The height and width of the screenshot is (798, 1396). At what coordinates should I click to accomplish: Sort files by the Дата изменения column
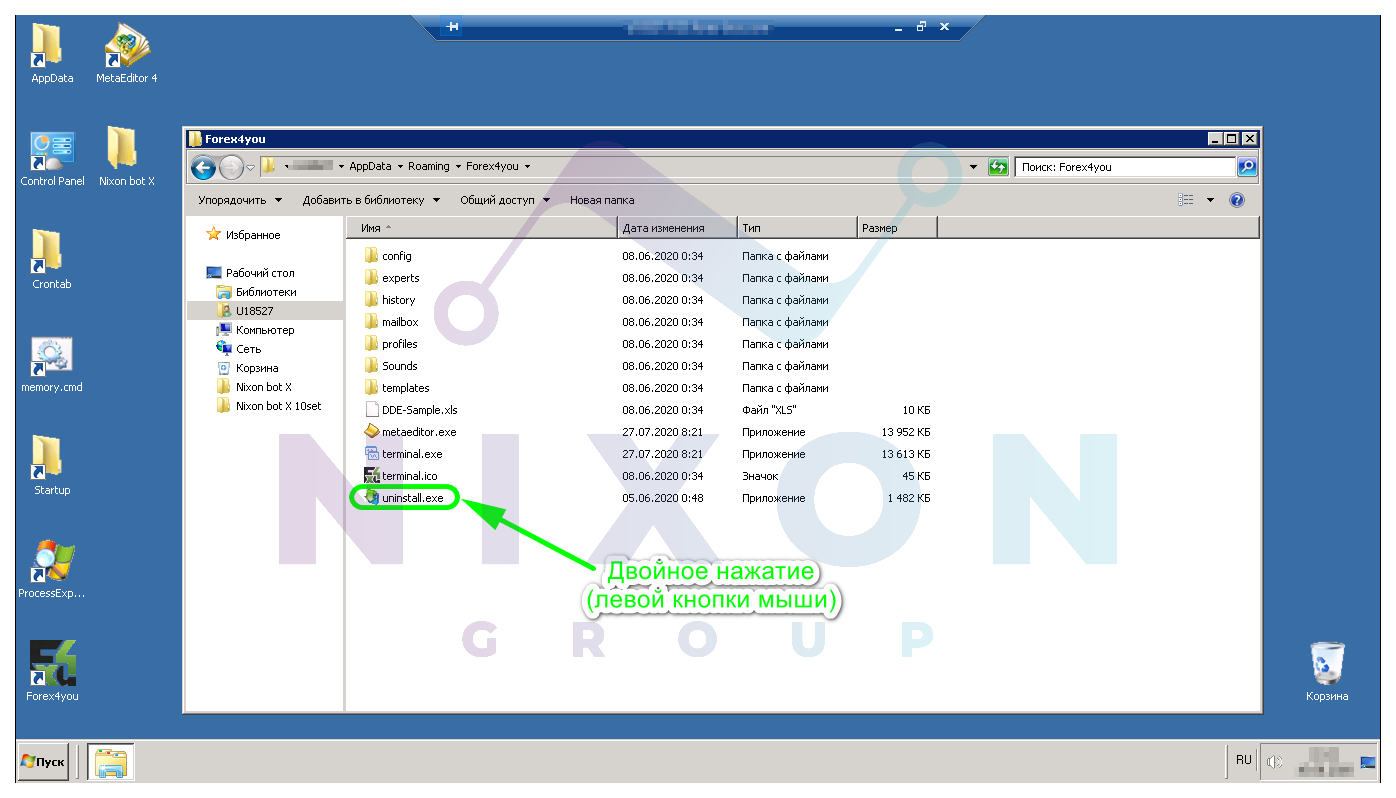click(678, 228)
